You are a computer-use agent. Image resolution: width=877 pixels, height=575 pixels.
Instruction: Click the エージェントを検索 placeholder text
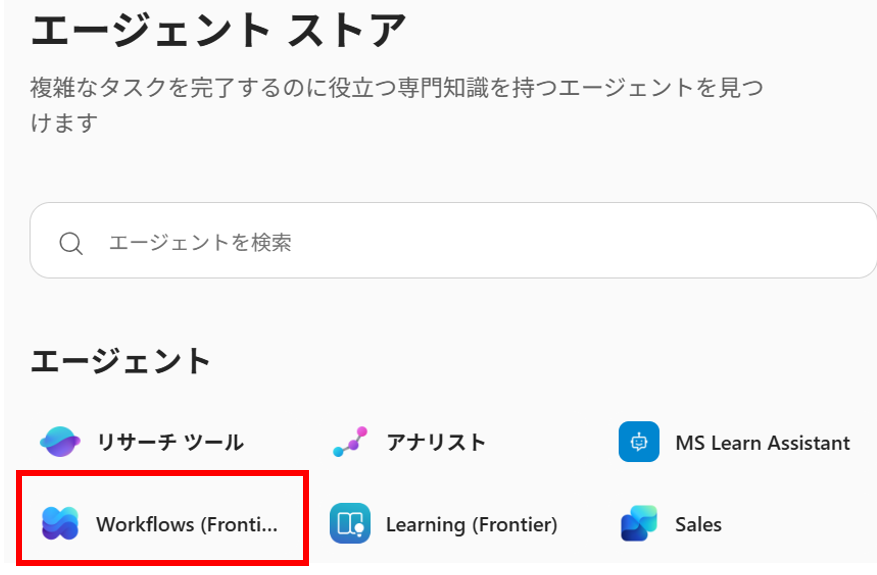point(200,242)
